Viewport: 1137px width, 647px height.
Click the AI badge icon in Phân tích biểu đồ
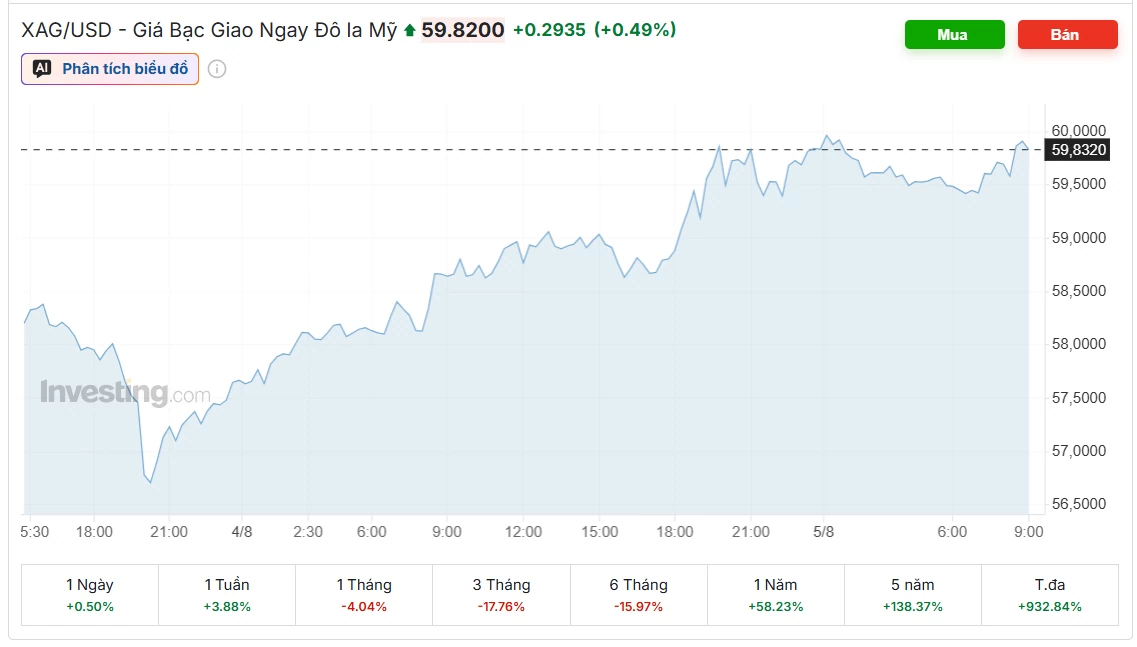pos(42,69)
